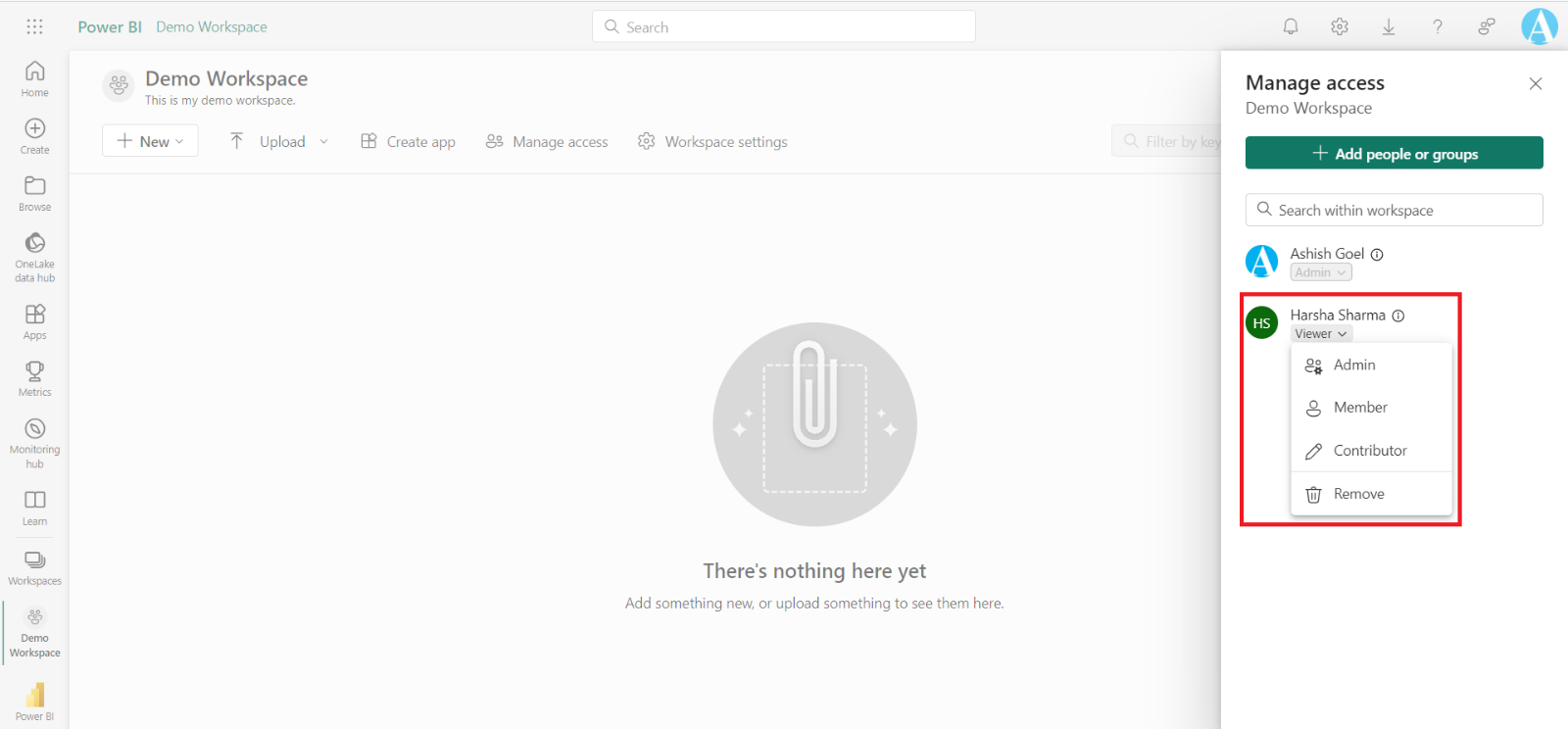Show info for Harsha Sharma
This screenshot has height=729, width=1568.
(x=1398, y=316)
